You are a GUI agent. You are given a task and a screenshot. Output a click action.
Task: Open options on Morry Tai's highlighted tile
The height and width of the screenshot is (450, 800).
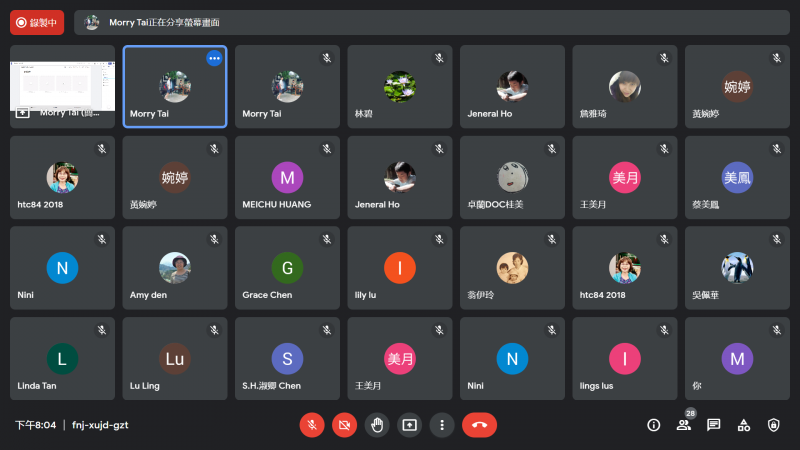click(x=214, y=58)
